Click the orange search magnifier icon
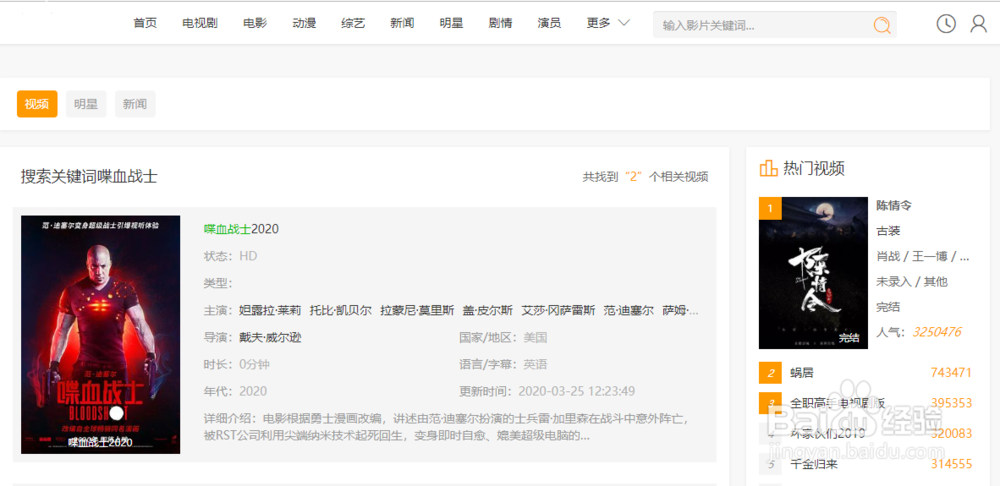The width and height of the screenshot is (1000, 486). coord(881,25)
